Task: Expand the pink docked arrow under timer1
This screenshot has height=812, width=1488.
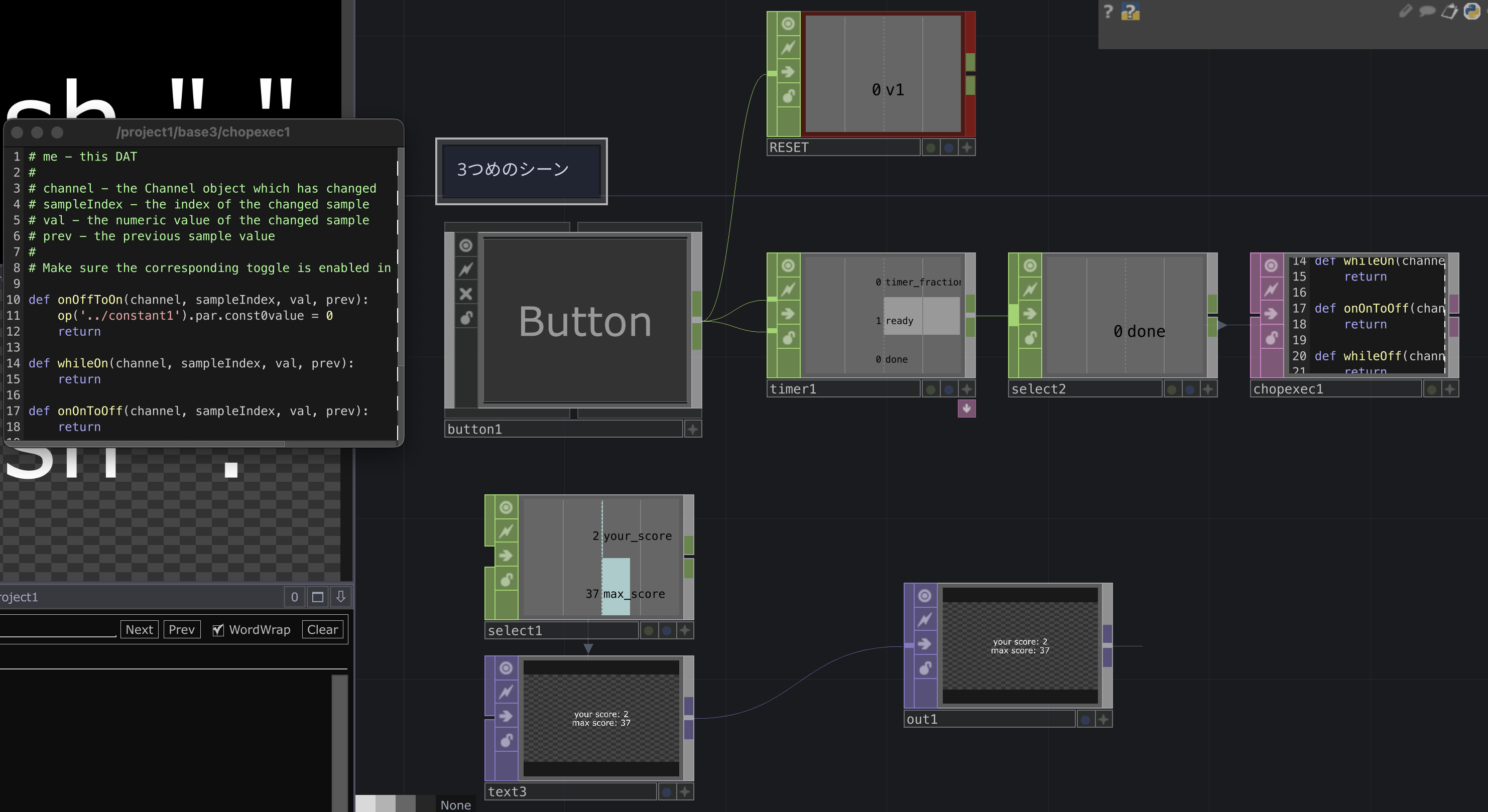Action: point(966,409)
